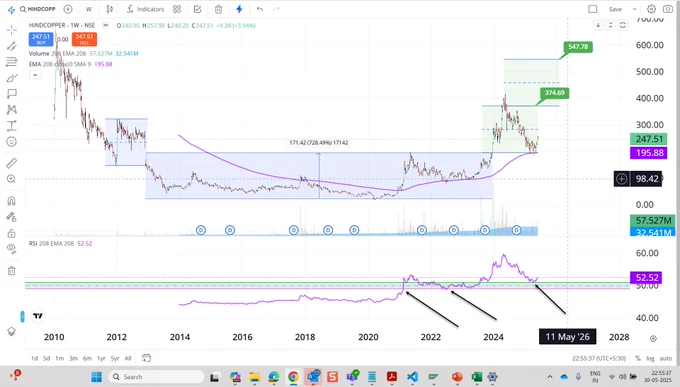680x387 pixels.
Task: Set range to 1d
Action: (x=34, y=358)
